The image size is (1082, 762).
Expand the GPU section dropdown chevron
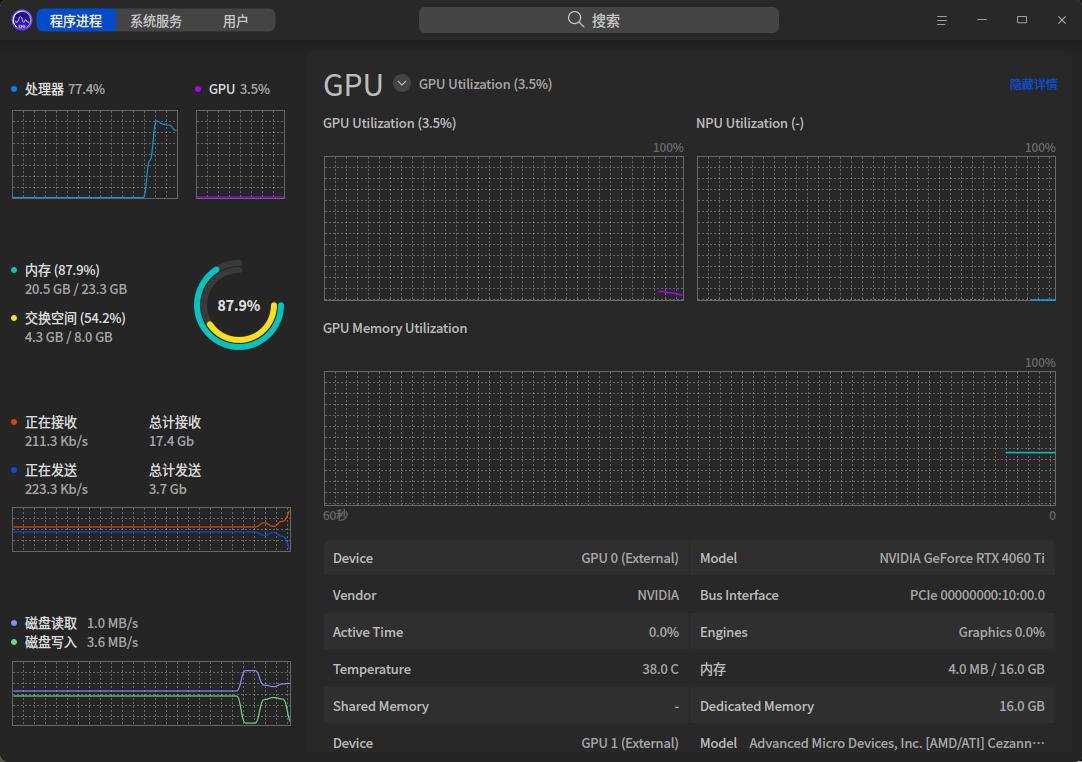tap(402, 84)
